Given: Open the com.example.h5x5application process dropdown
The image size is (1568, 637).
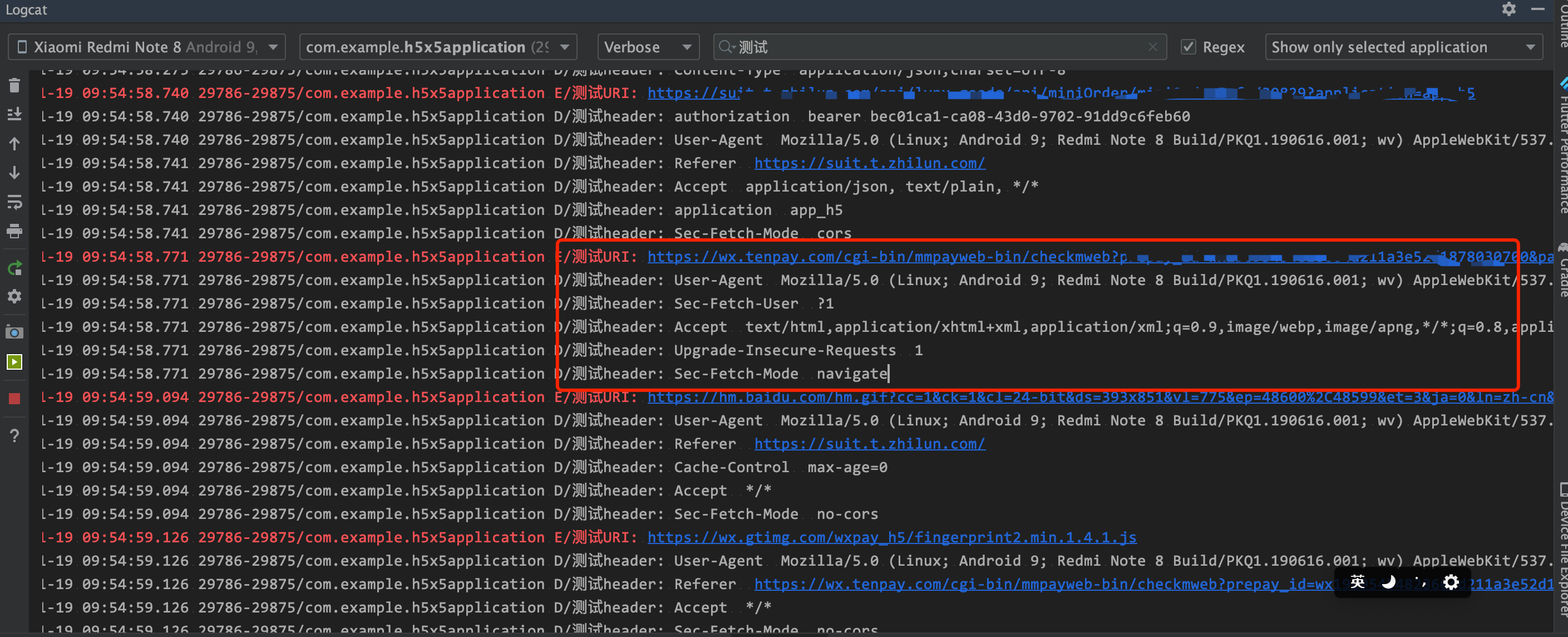Looking at the screenshot, I should click(x=437, y=47).
